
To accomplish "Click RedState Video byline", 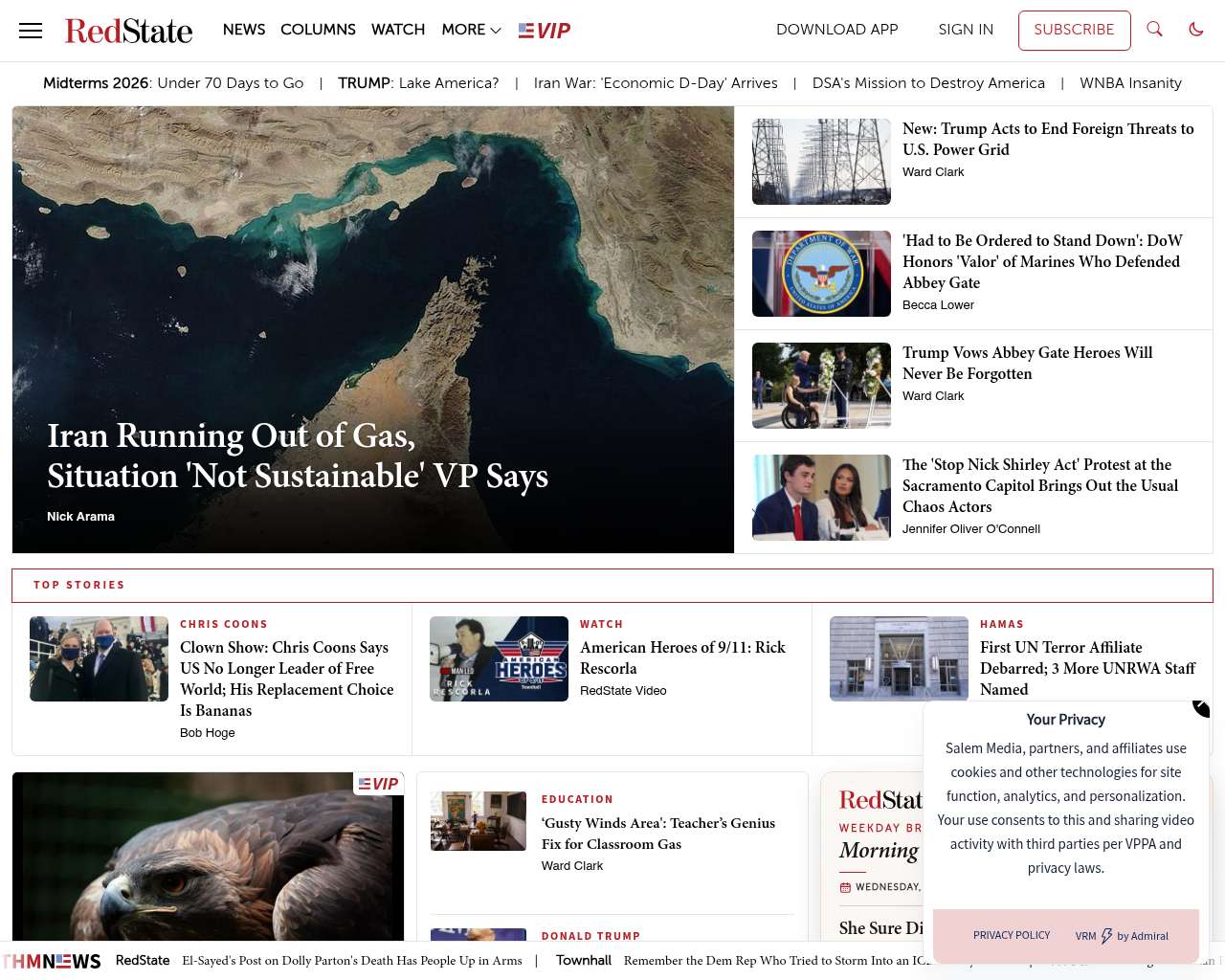I will [x=623, y=691].
